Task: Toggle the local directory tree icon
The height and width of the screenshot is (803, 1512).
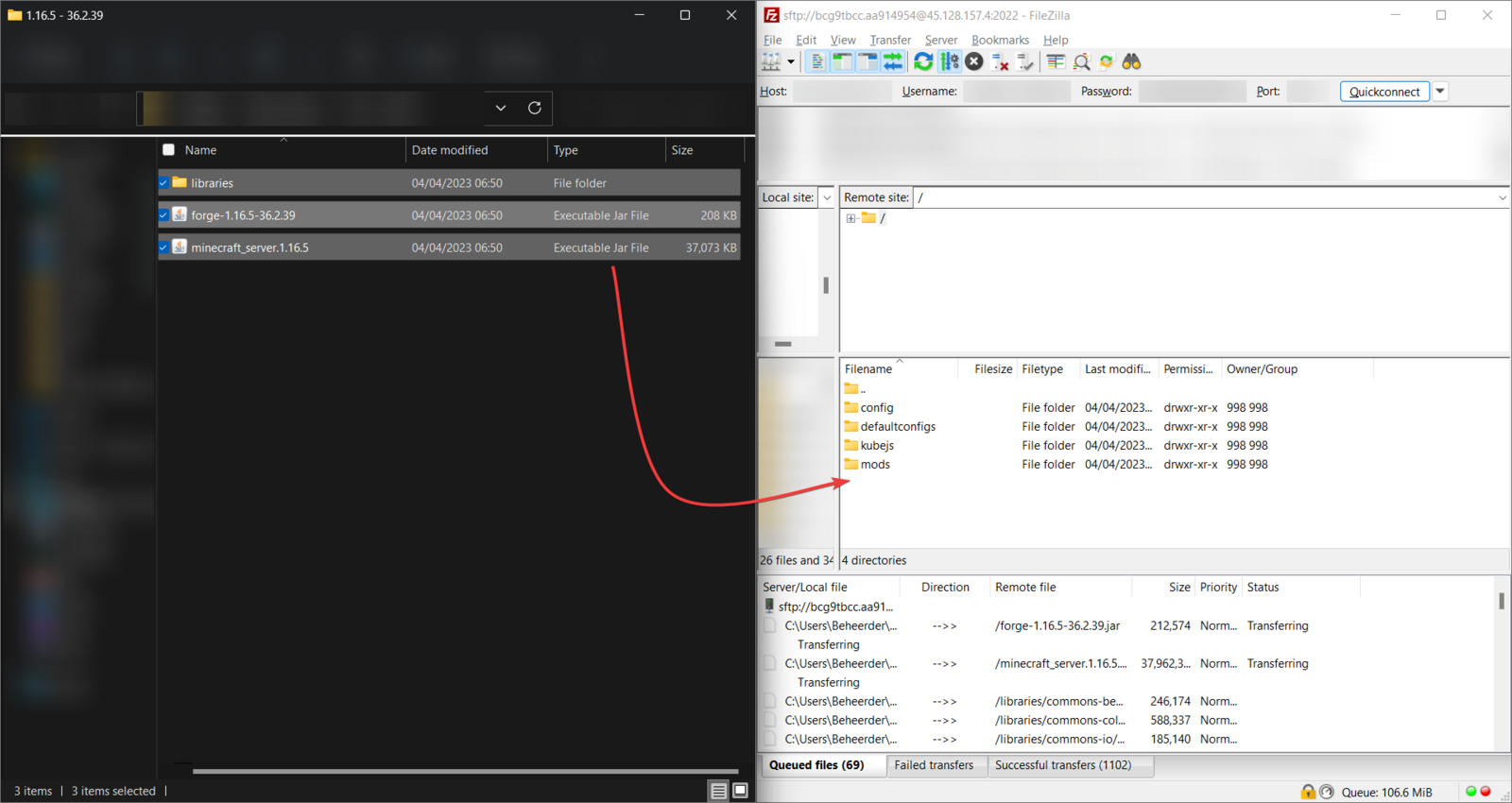Action: pos(842,62)
